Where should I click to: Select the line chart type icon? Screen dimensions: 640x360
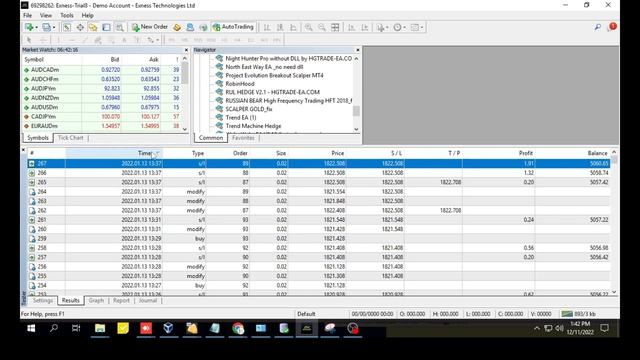[x=293, y=27]
